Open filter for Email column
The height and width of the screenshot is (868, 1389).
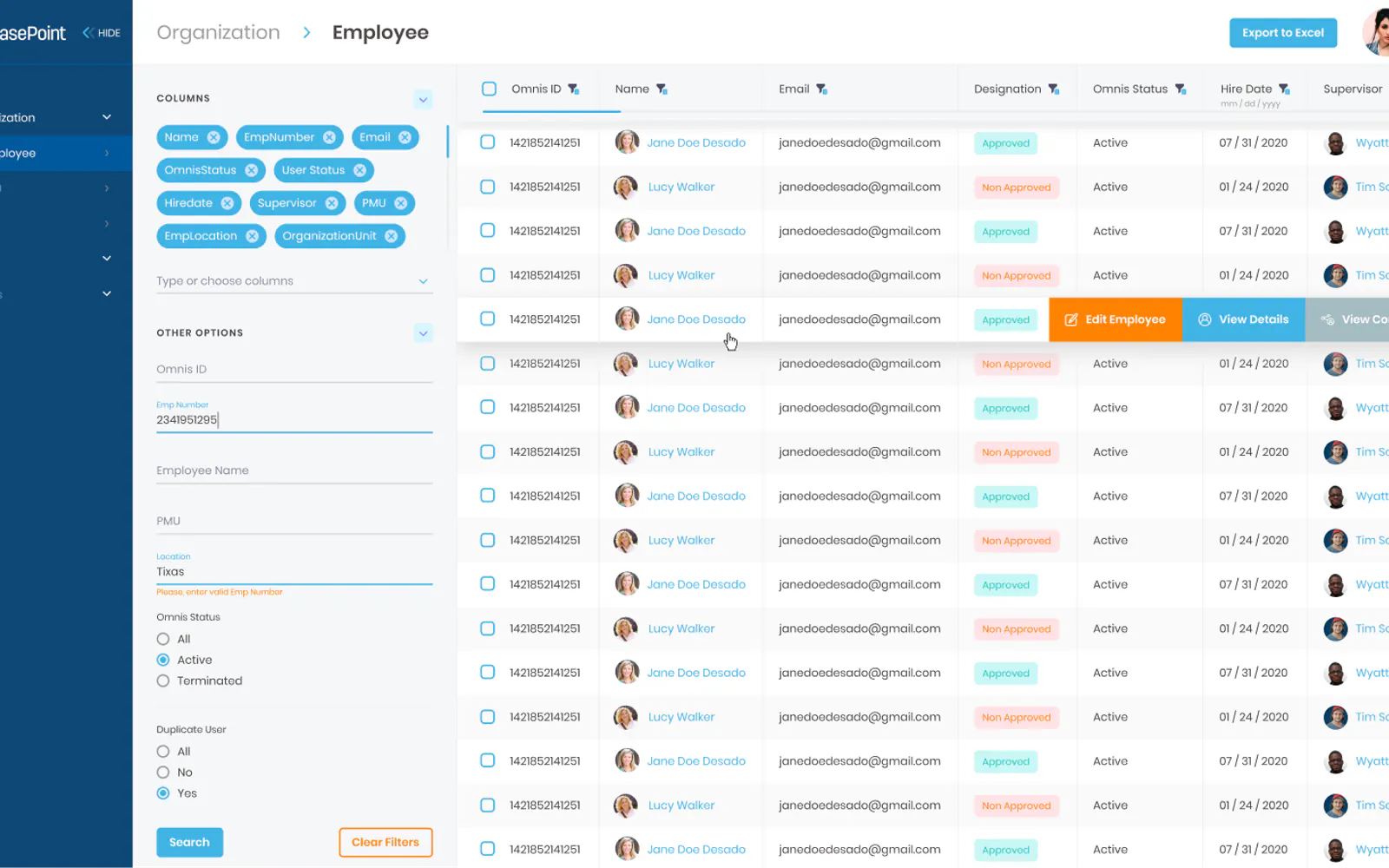click(x=822, y=89)
